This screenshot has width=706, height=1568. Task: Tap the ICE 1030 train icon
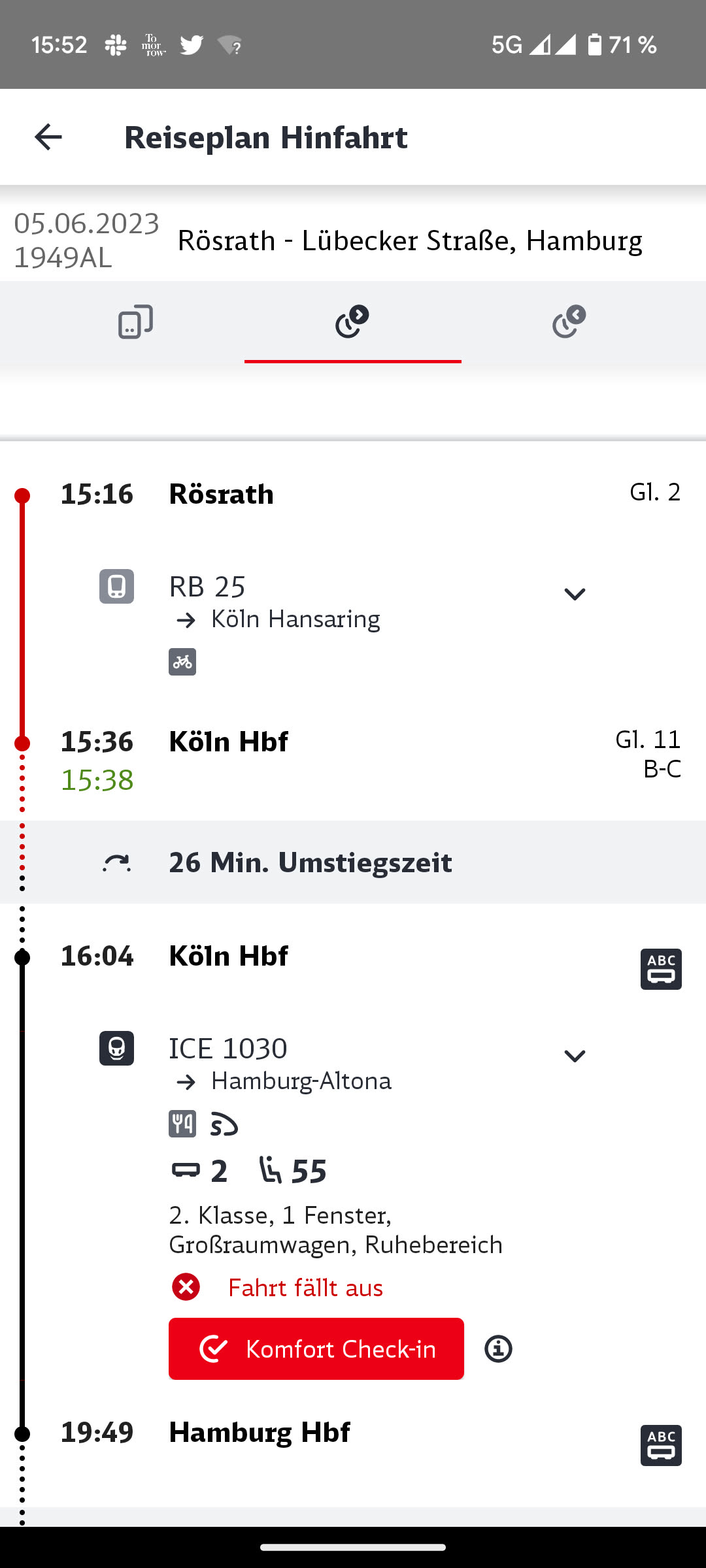[116, 1048]
